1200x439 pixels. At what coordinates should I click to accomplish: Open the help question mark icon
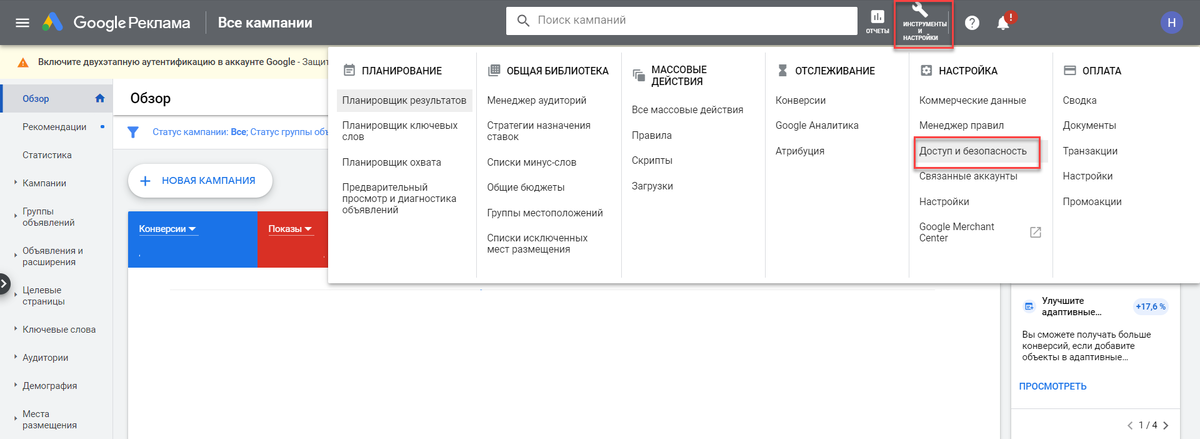(x=971, y=22)
